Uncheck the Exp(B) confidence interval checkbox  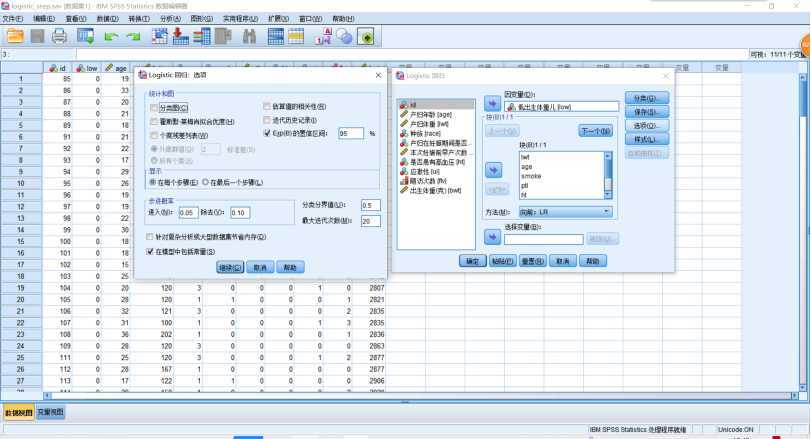267,133
